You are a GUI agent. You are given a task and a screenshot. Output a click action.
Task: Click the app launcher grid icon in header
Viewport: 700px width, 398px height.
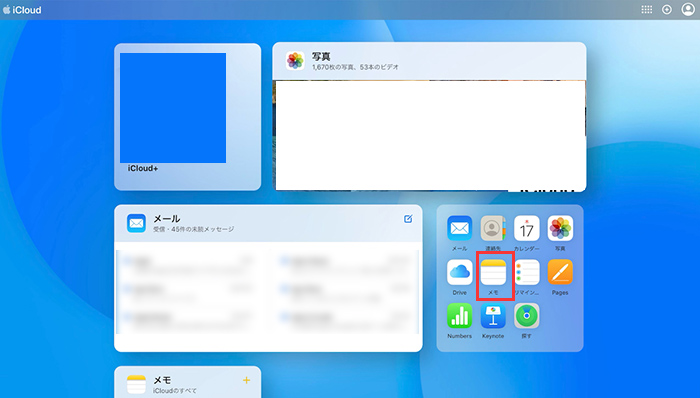[x=646, y=9]
